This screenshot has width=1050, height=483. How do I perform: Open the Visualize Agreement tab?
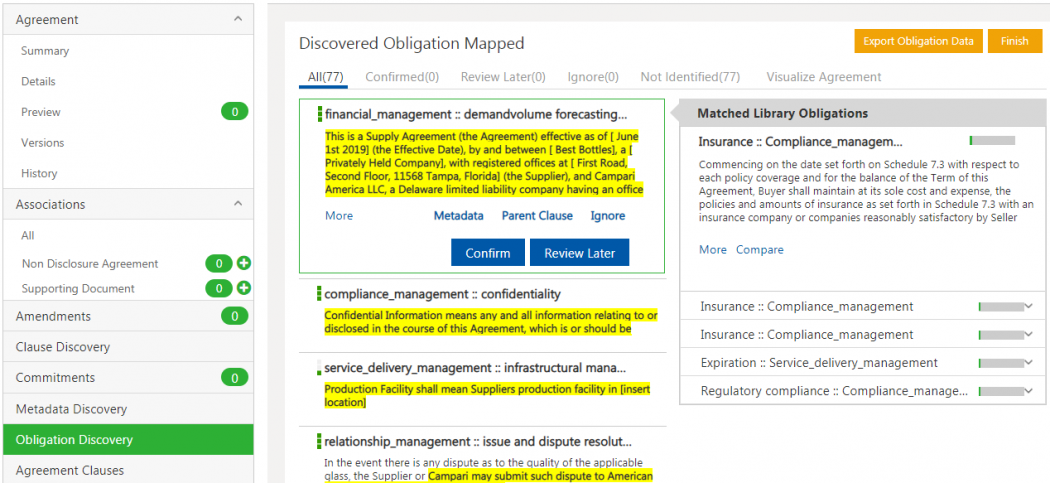(823, 77)
